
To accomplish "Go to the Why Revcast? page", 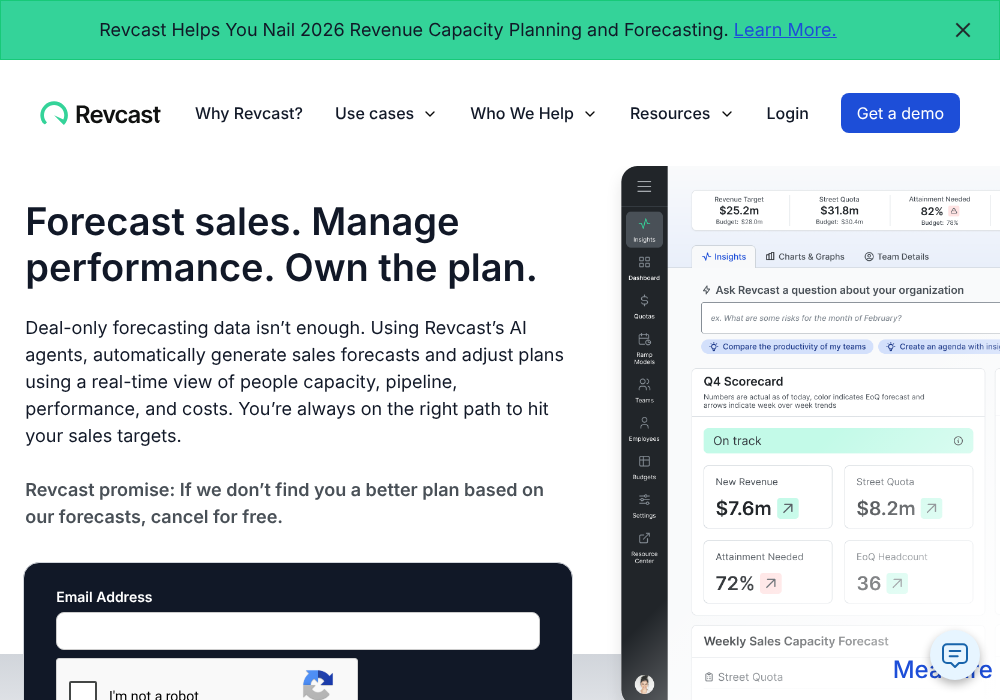I will (x=249, y=114).
